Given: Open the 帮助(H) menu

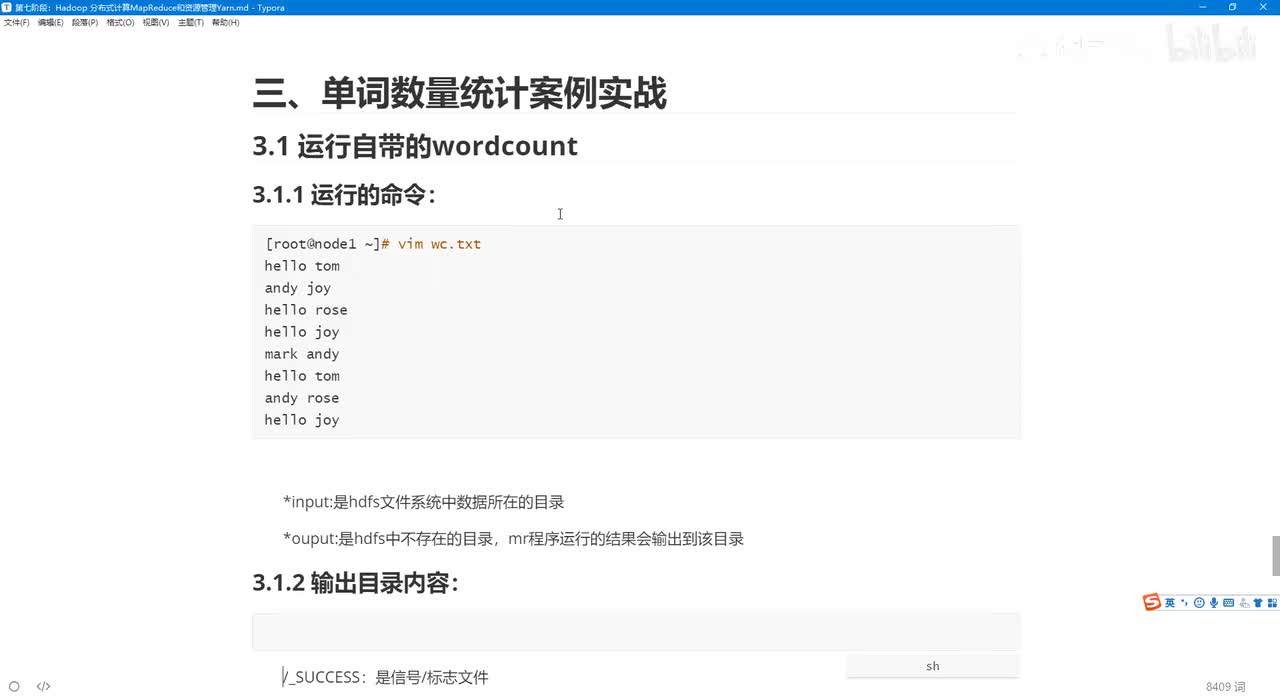Looking at the screenshot, I should [x=225, y=22].
